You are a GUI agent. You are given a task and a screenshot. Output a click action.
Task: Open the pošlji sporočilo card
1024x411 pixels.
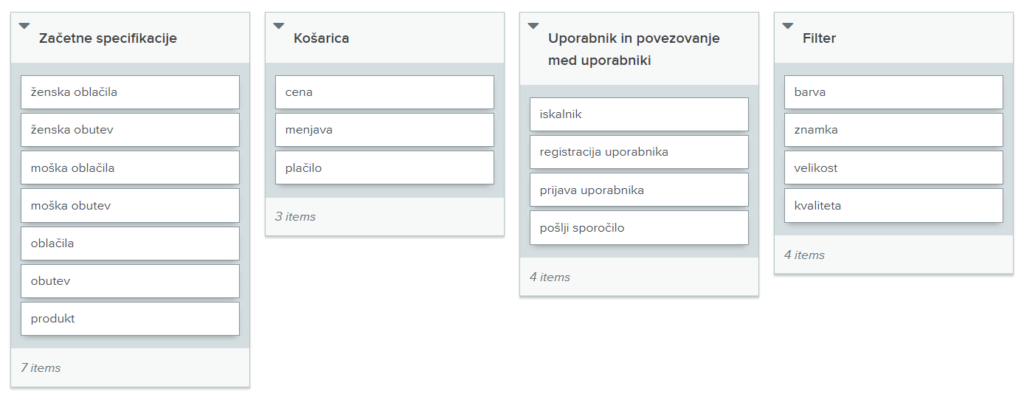[x=639, y=228]
